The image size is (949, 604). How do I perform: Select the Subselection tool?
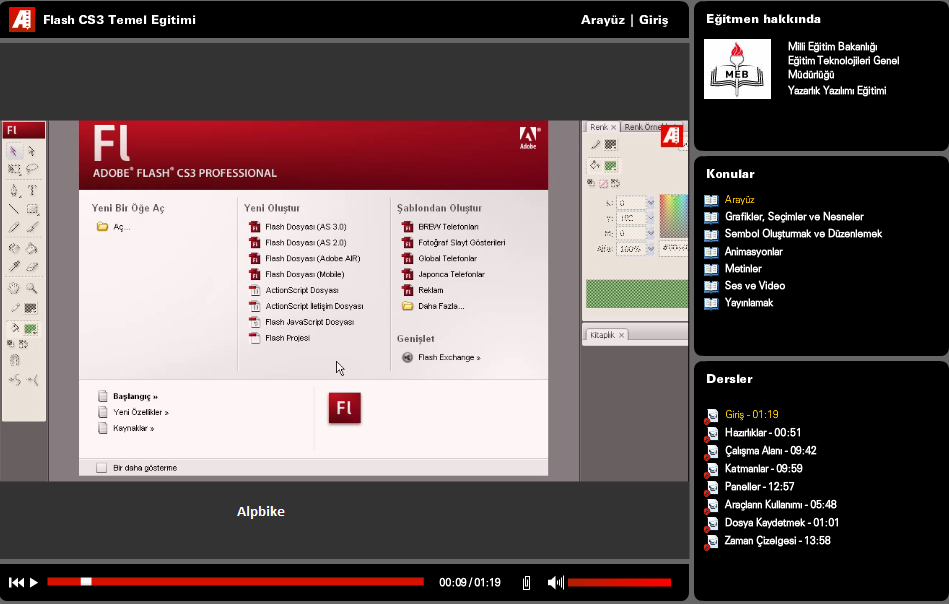[31, 151]
